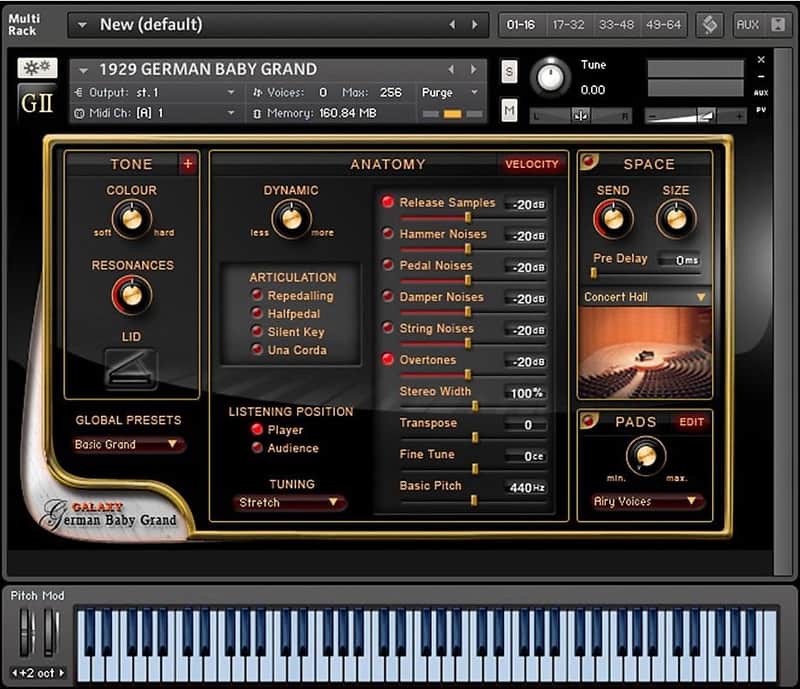Turn the reverb SEND knob
800x689 pixels.
pos(613,219)
